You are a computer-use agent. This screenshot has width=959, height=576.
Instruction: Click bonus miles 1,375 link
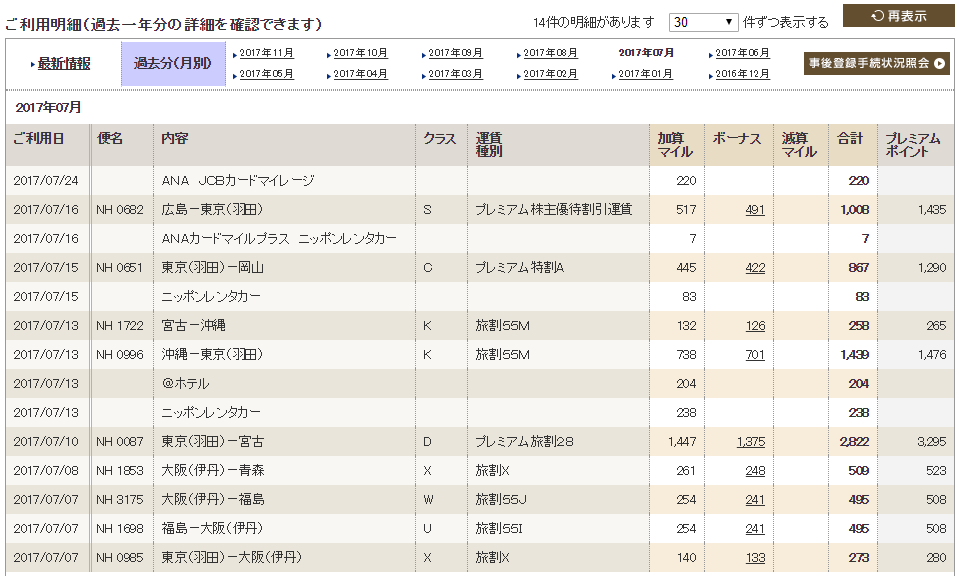tap(751, 441)
